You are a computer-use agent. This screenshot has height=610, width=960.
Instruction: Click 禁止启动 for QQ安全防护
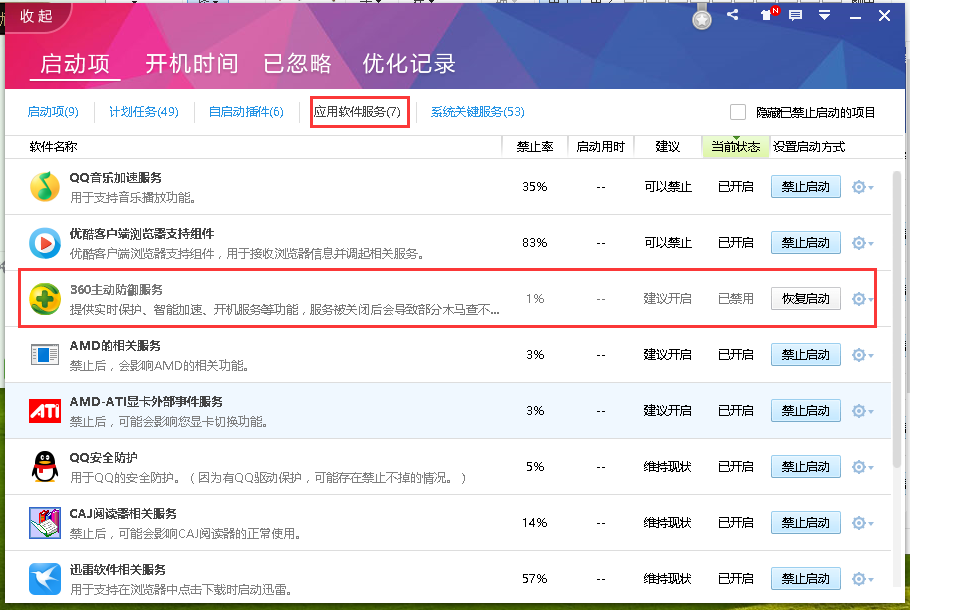(x=806, y=467)
